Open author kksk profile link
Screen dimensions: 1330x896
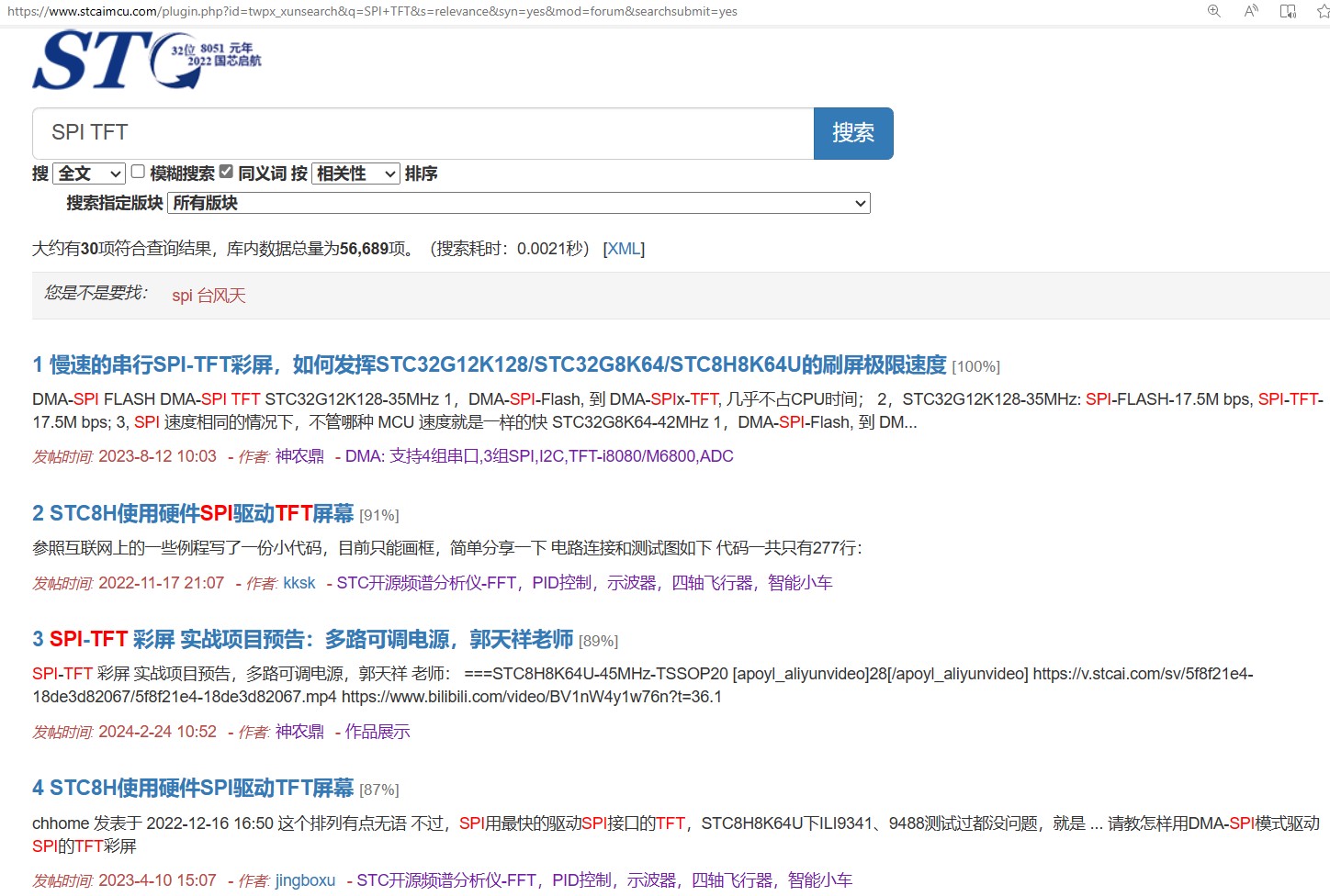[x=299, y=583]
